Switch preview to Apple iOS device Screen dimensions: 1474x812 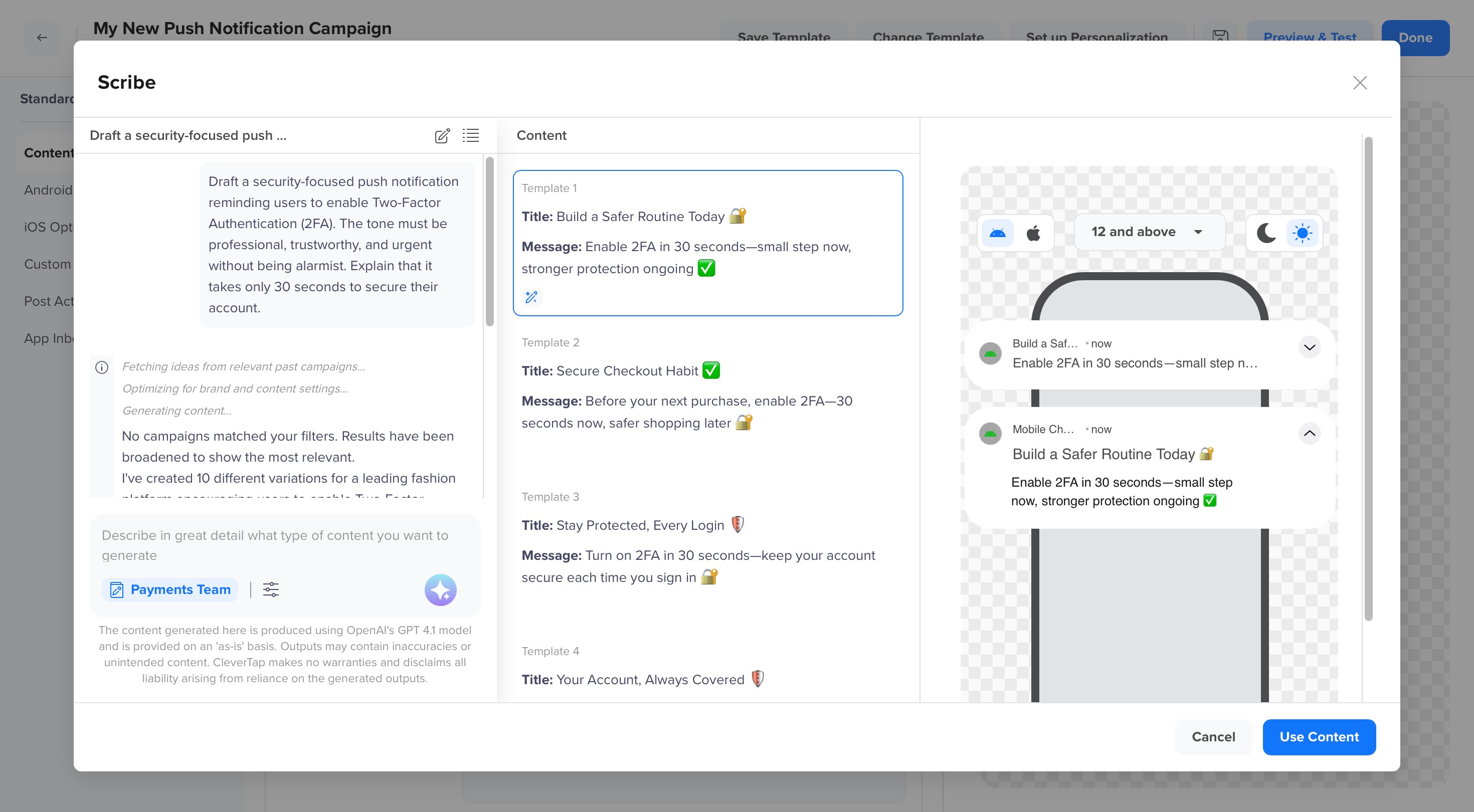1033,233
